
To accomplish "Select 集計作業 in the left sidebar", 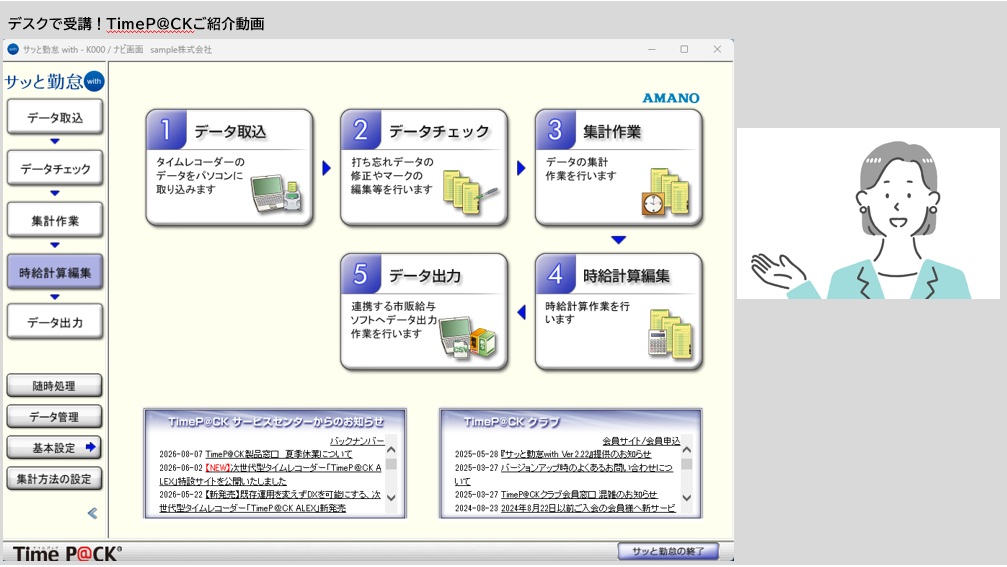I will coord(55,220).
